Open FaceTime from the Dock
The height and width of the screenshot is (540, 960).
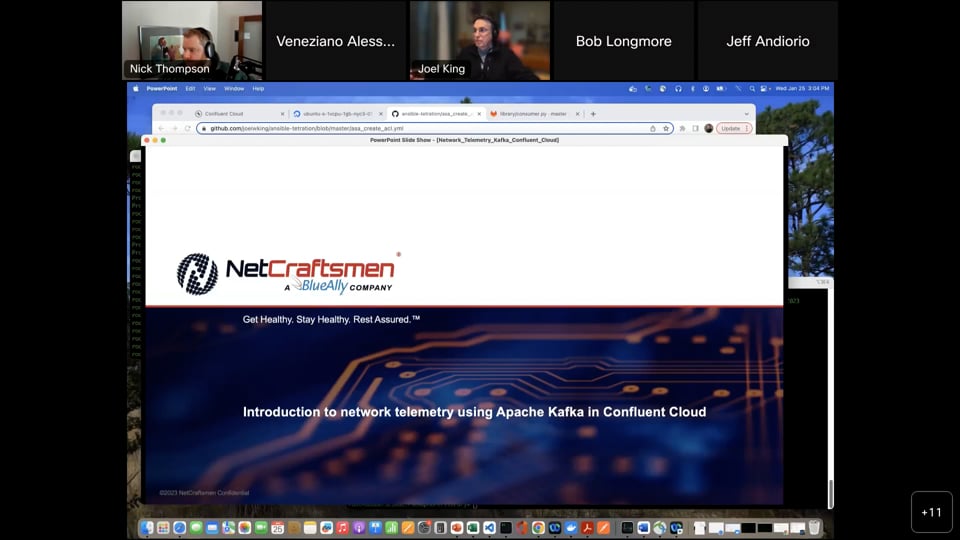pyautogui.click(x=261, y=528)
